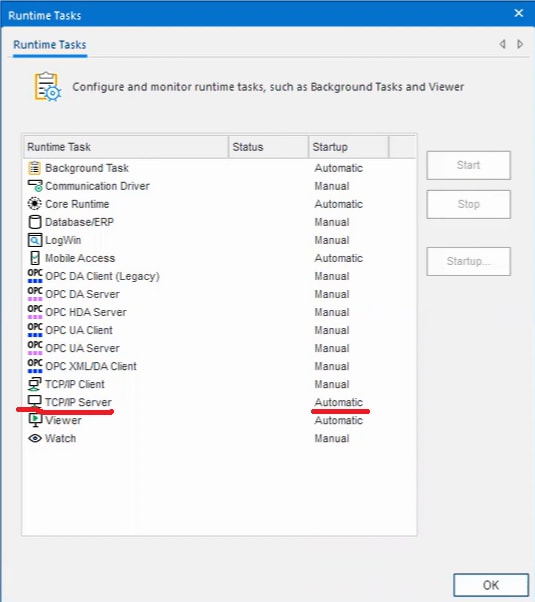The height and width of the screenshot is (602, 535).
Task: Click the Background Task row icon
Action: 35,168
